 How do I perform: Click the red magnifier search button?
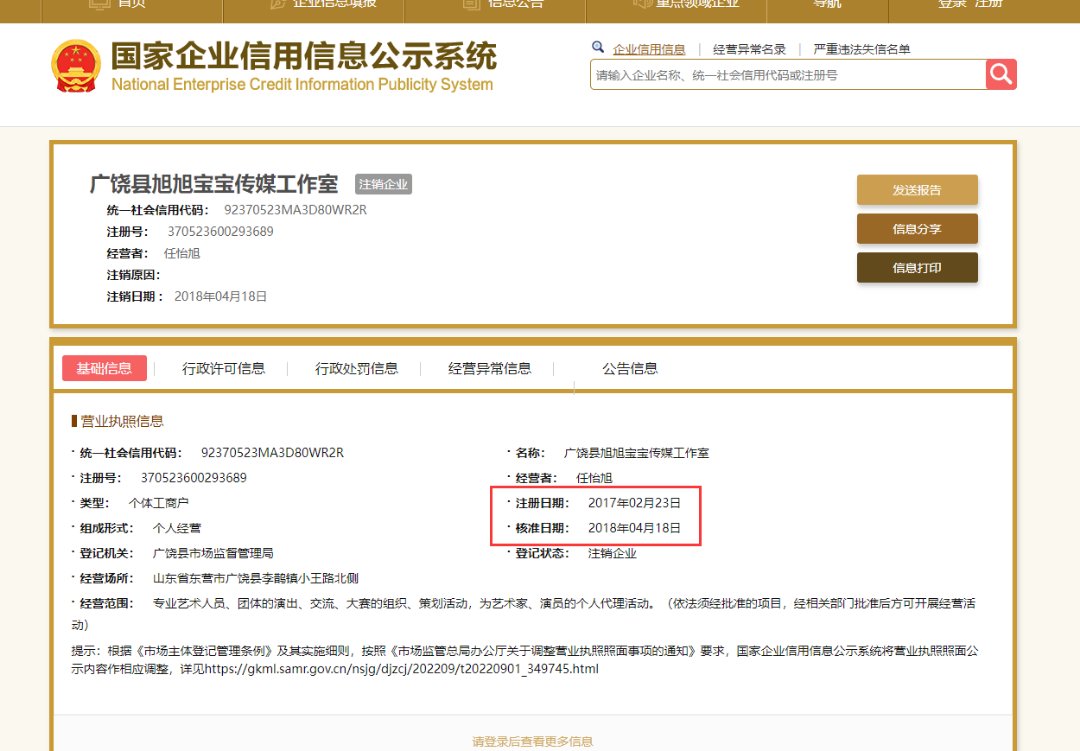tap(1001, 74)
